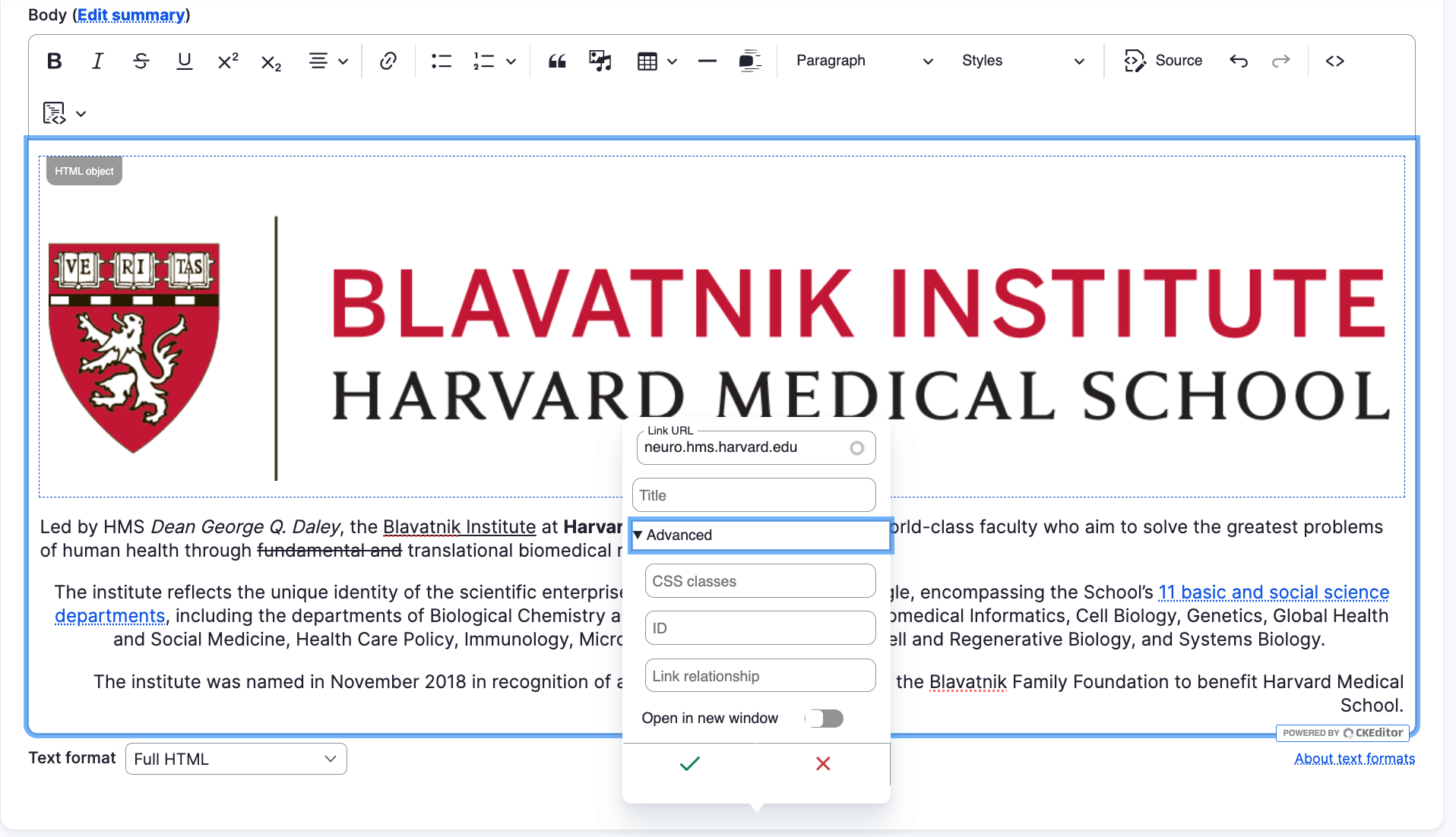Open the About text formats link

[x=1354, y=758]
